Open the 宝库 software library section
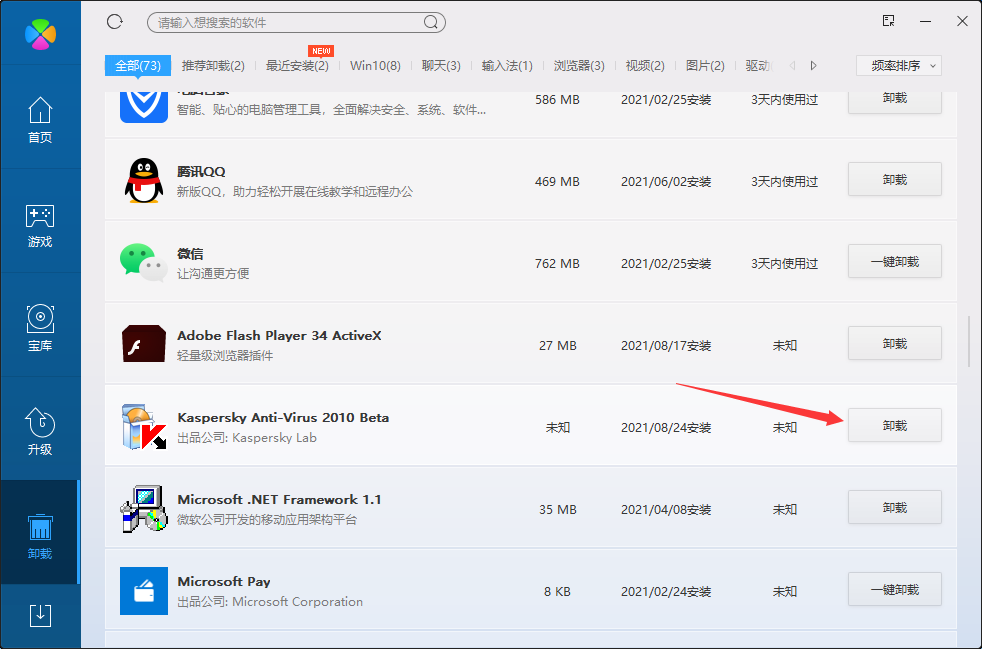Screen dimensions: 982x649 40,328
